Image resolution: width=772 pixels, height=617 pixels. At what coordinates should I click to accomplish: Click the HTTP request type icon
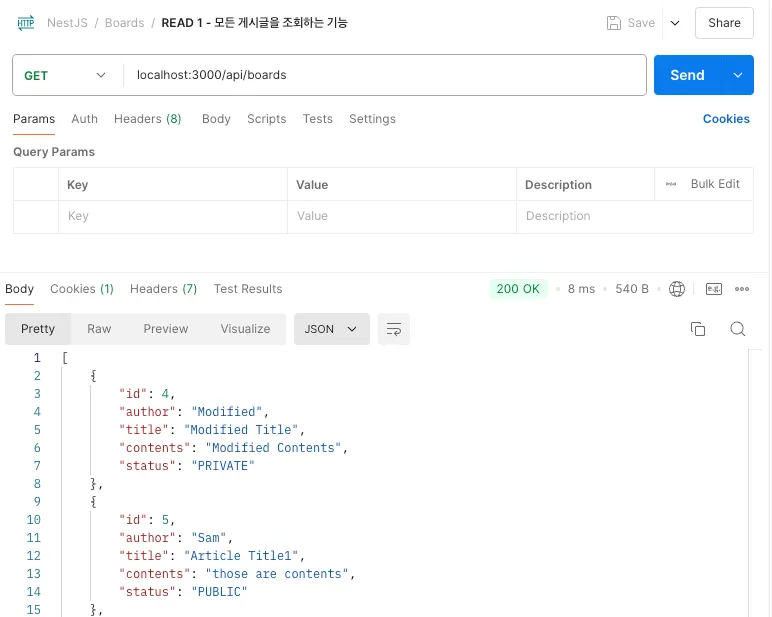(26, 22)
